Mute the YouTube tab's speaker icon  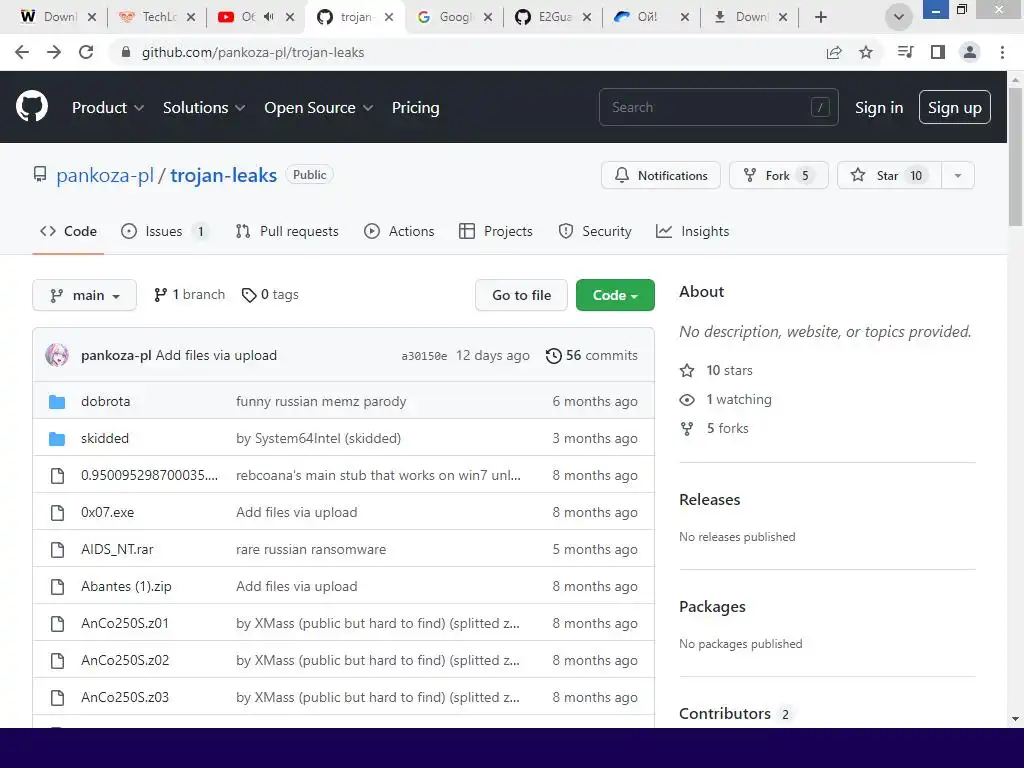coord(268,17)
